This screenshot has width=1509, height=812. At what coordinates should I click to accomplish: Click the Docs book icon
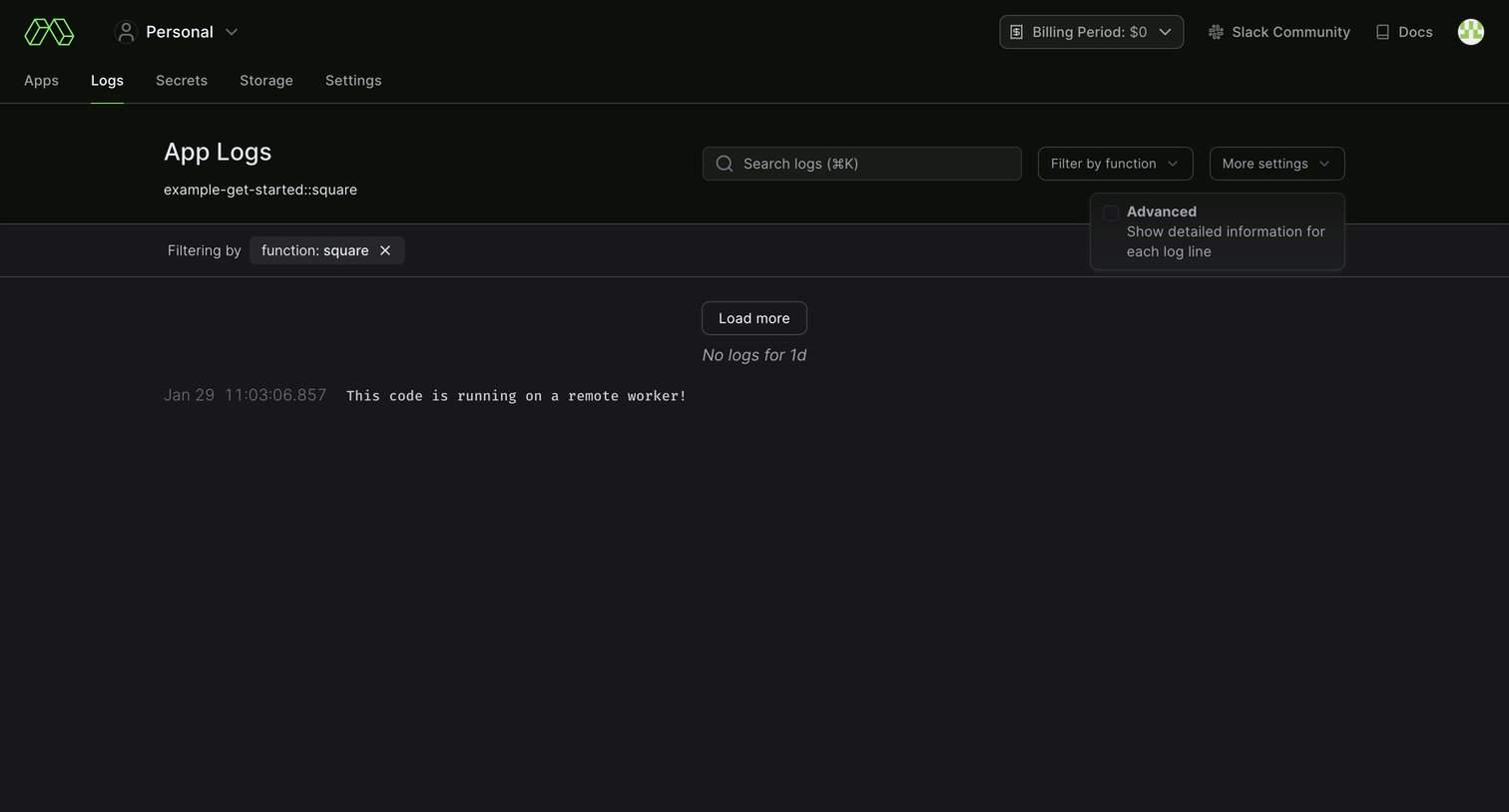[1382, 32]
